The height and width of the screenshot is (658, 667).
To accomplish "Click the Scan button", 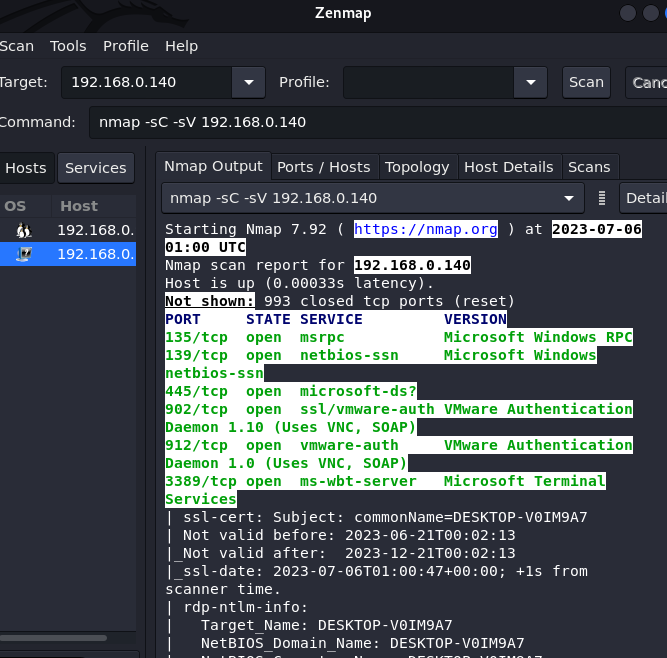I will [586, 82].
